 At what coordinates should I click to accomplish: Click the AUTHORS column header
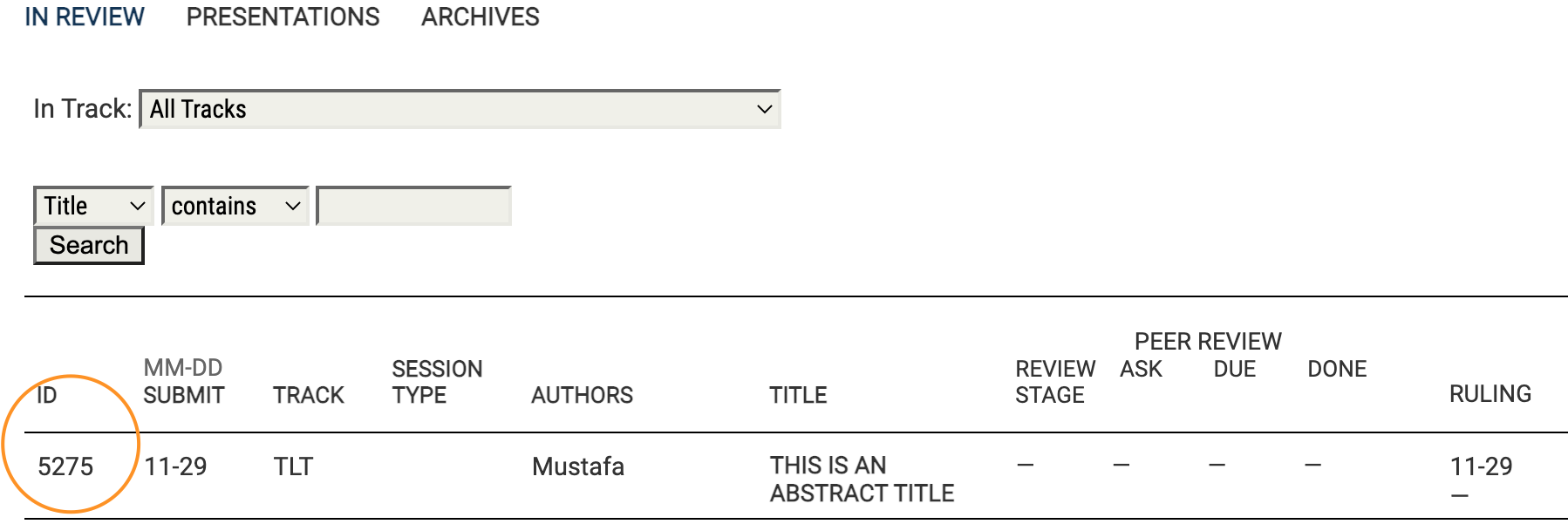point(582,395)
